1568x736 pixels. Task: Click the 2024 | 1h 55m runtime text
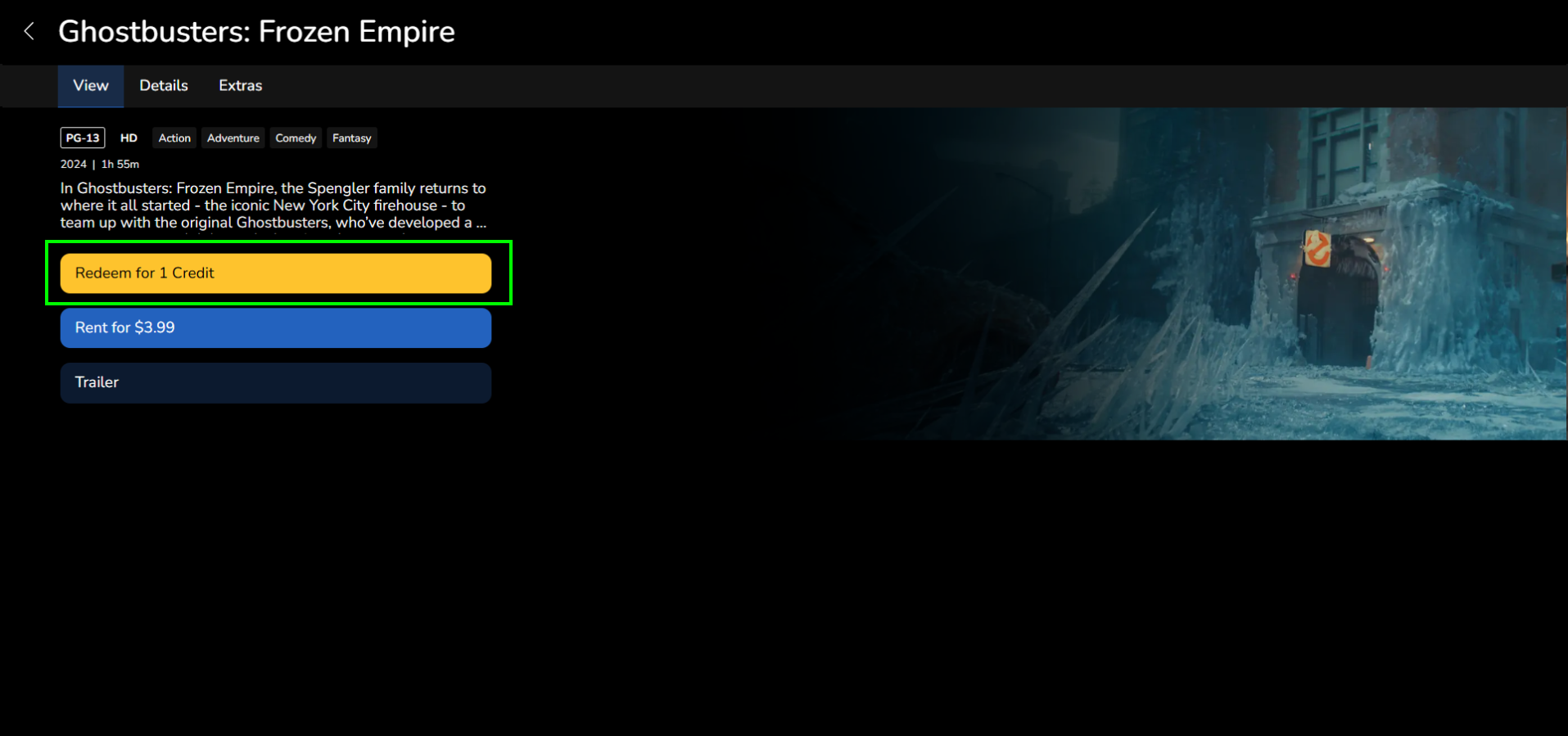(x=100, y=165)
